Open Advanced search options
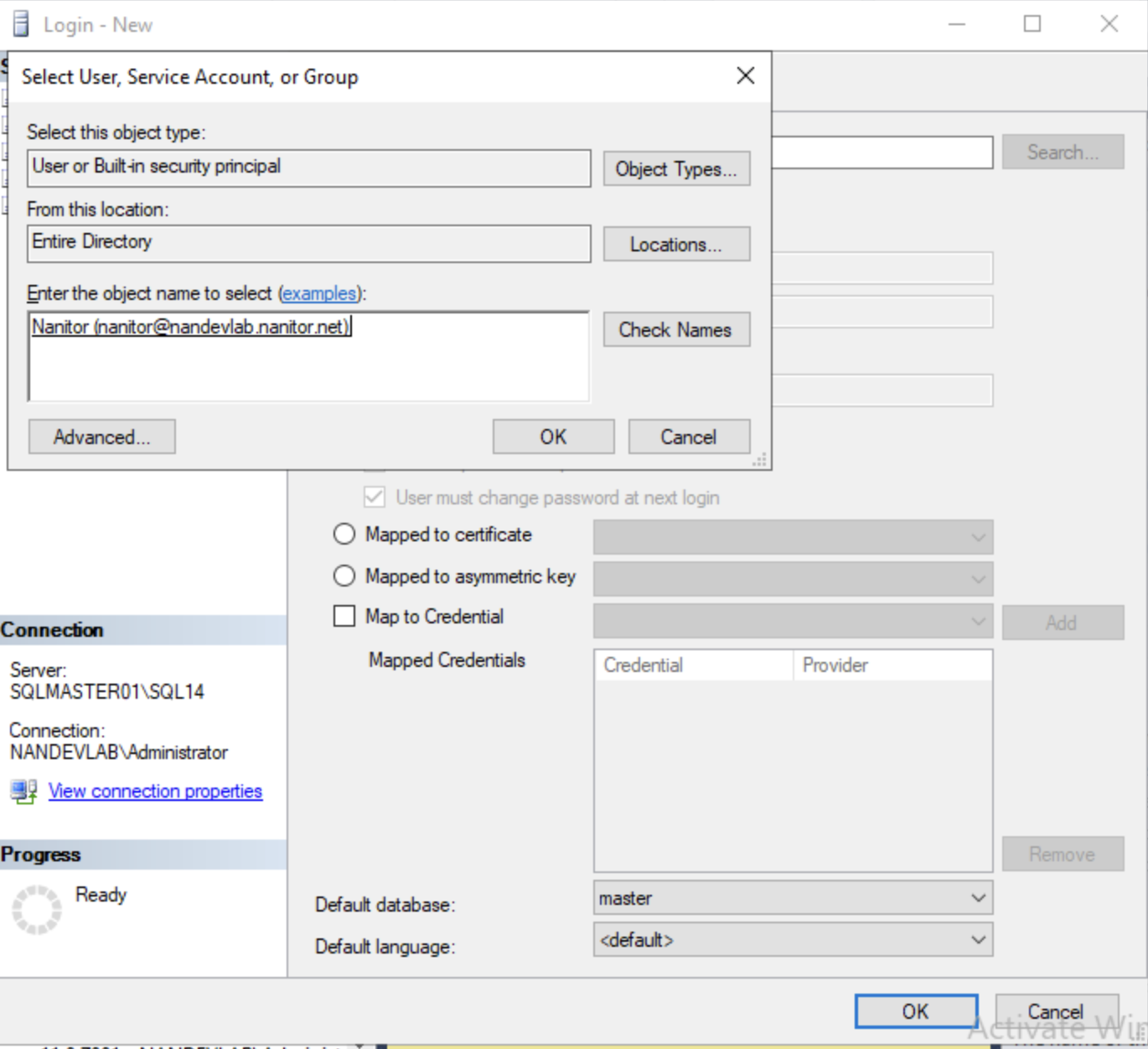1148x1049 pixels. [x=102, y=437]
